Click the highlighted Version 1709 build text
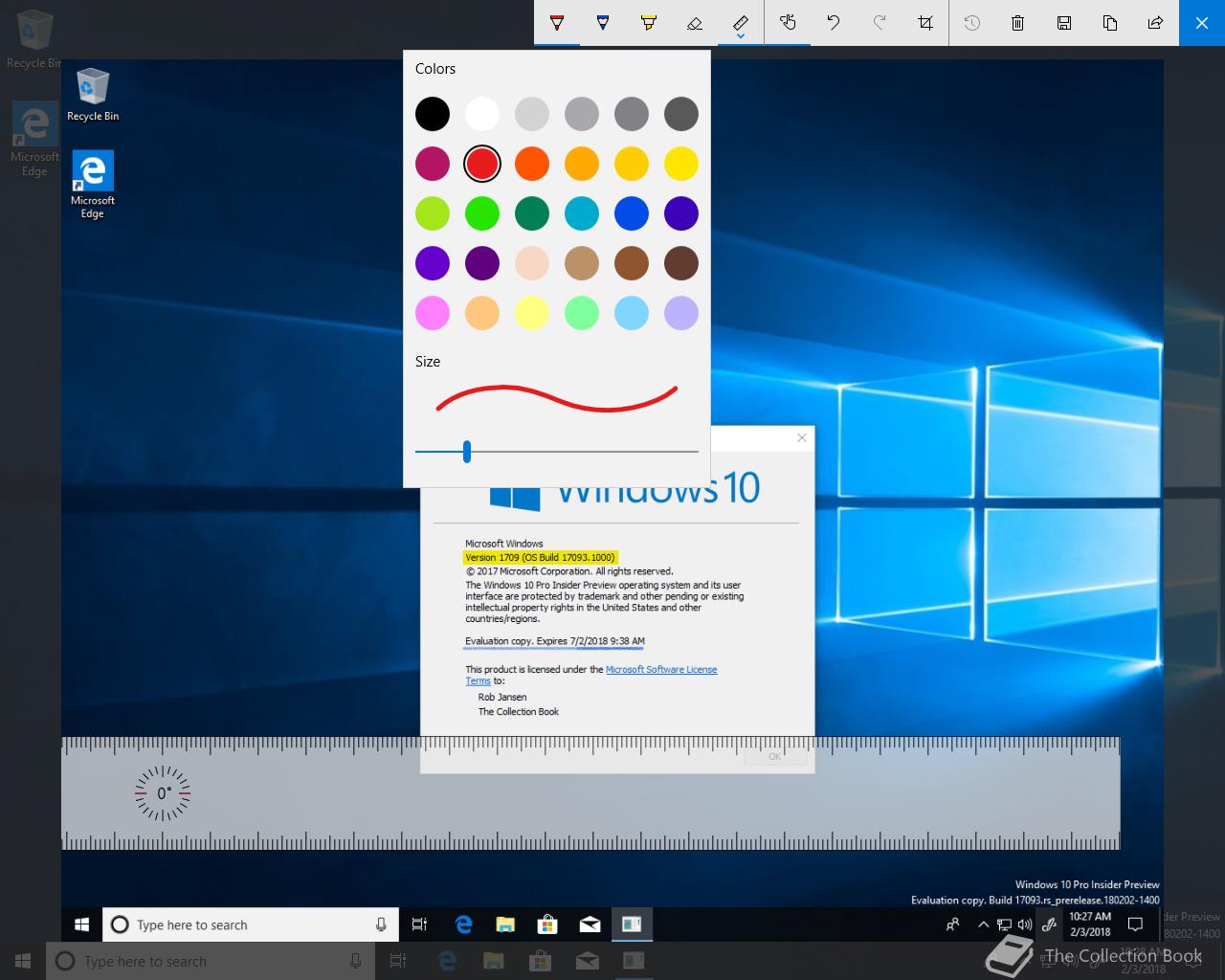1225x980 pixels. 540,557
